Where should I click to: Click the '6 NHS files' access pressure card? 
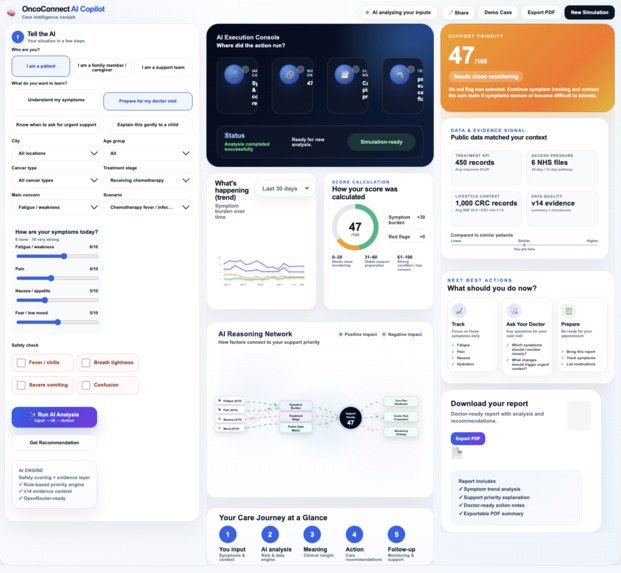click(562, 168)
